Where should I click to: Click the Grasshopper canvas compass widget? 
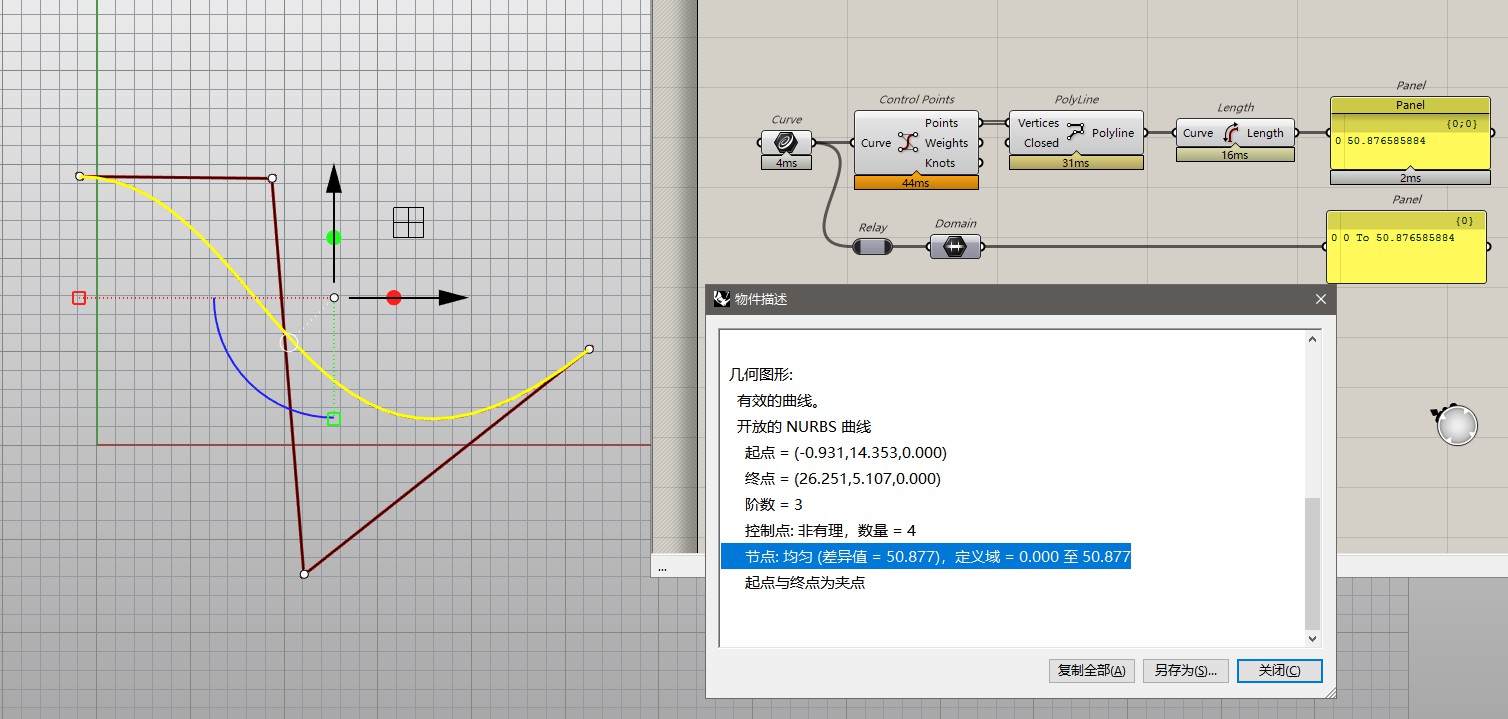pyautogui.click(x=1455, y=425)
